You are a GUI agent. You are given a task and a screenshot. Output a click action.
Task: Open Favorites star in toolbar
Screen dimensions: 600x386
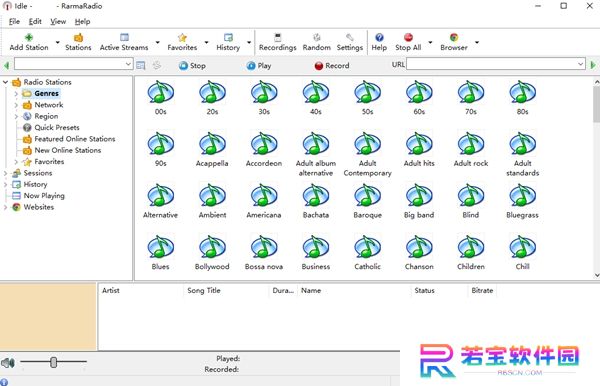pyautogui.click(x=182, y=37)
